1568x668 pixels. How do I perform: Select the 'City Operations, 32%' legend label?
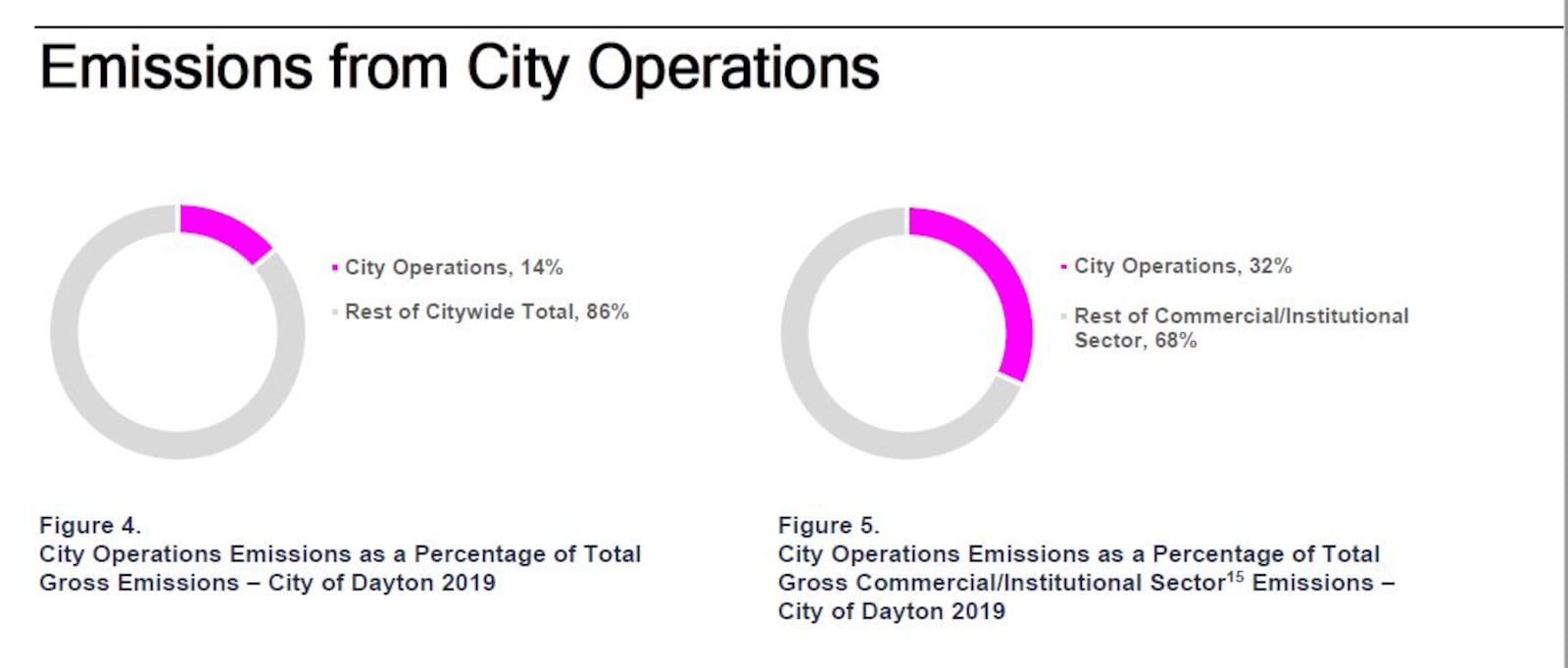tap(1183, 266)
